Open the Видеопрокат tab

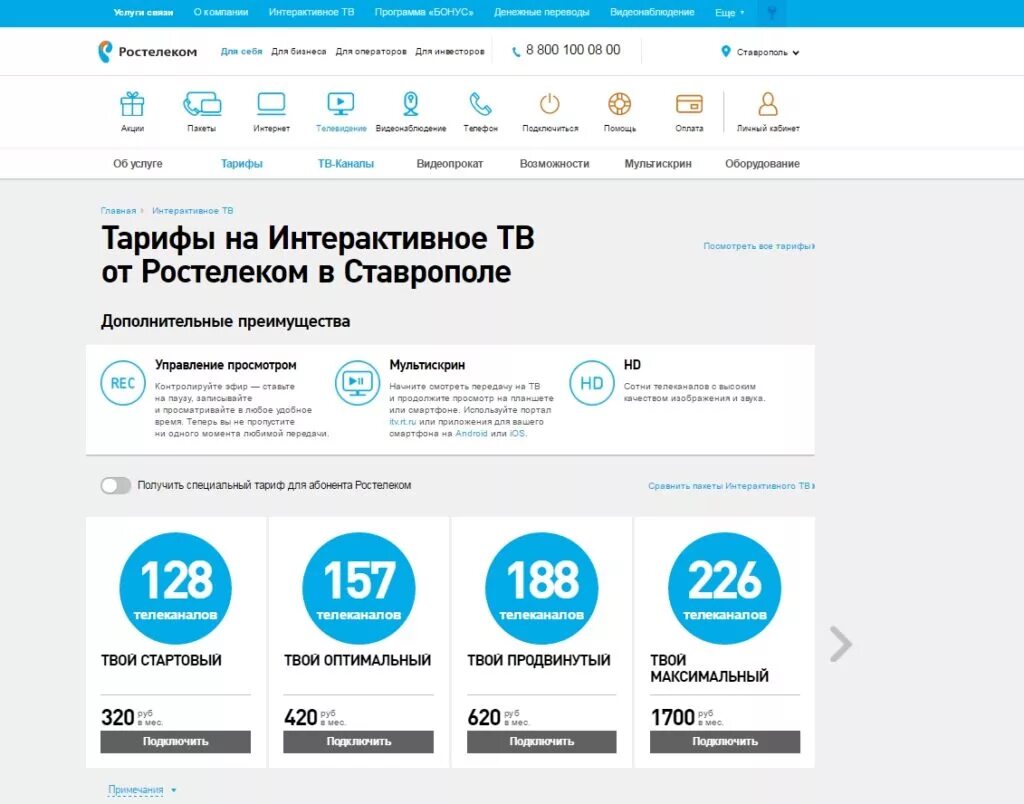point(450,164)
